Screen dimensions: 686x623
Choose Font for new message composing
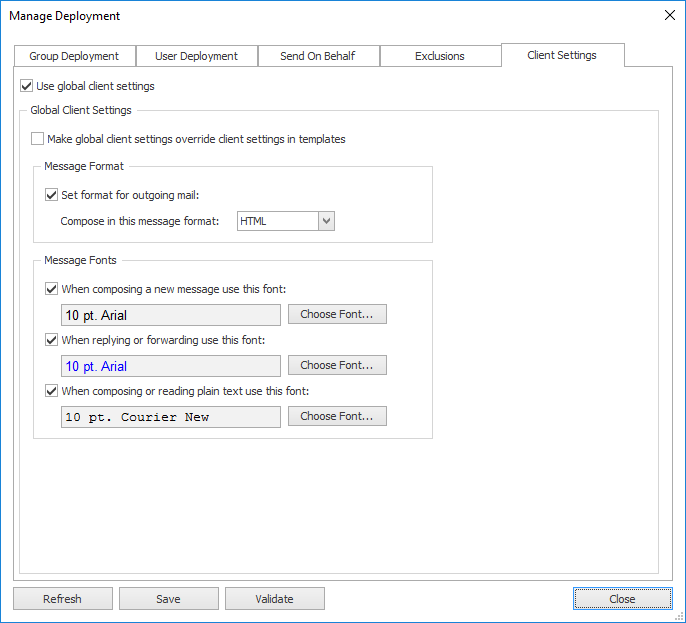tap(337, 314)
